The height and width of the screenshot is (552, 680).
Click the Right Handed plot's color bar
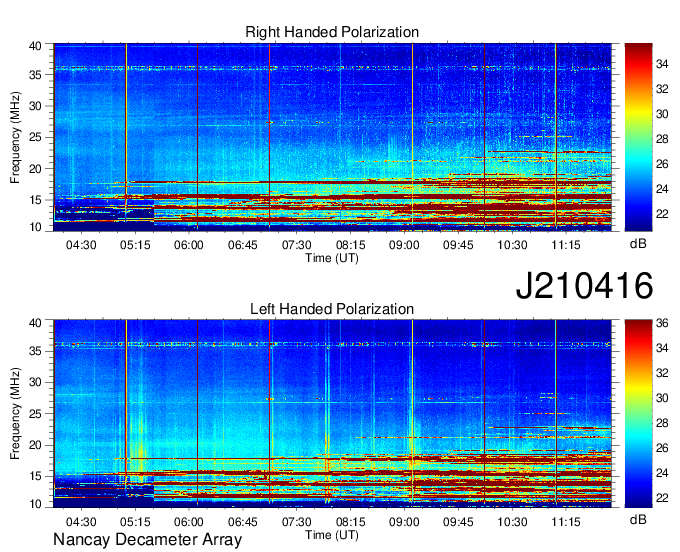click(x=638, y=137)
